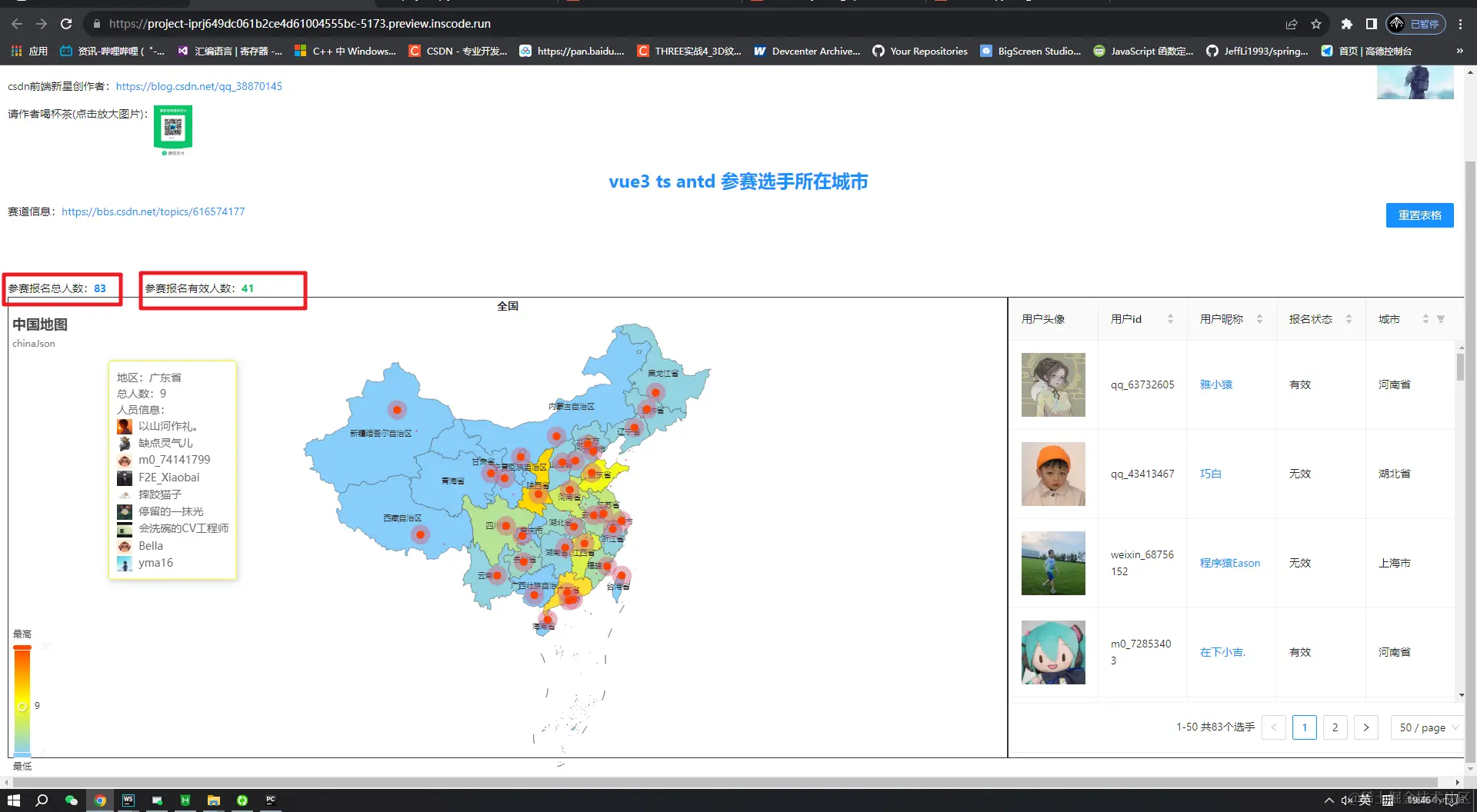Open Windows Search from the taskbar
The width and height of the screenshot is (1477, 812).
[42, 800]
